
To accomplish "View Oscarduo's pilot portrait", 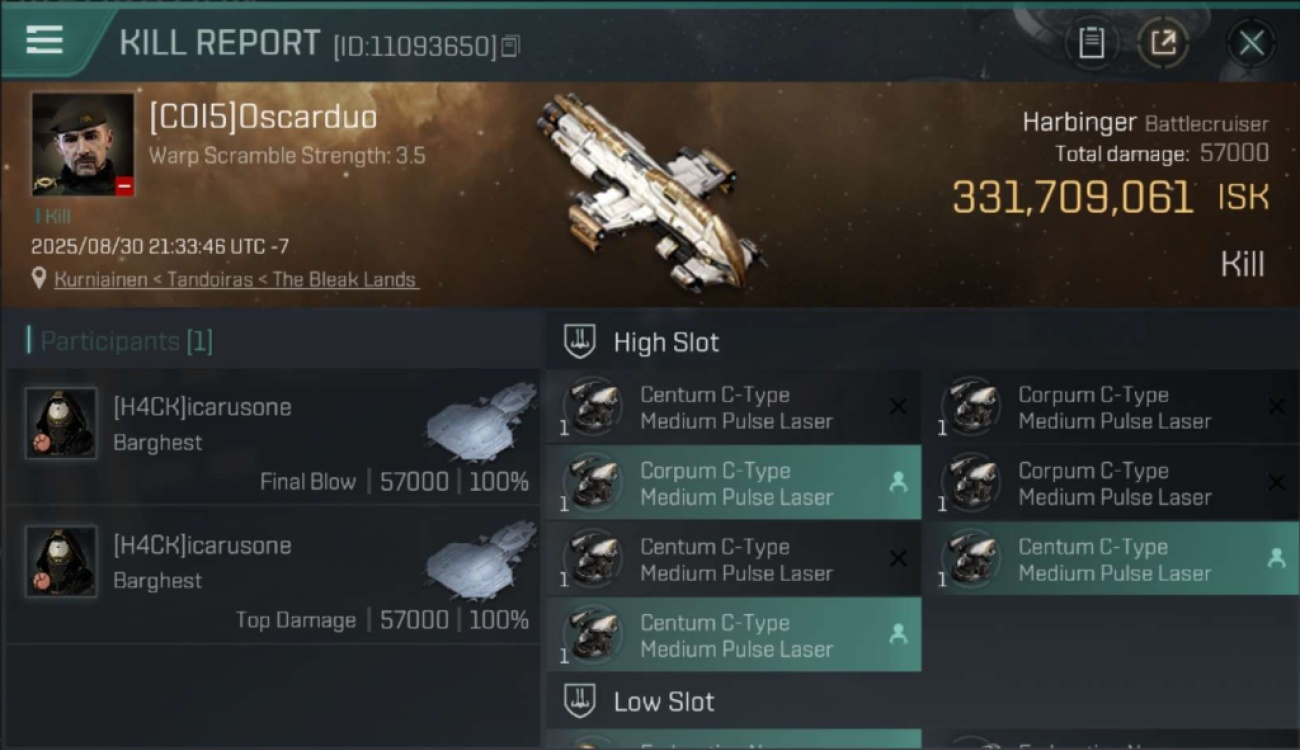I will pyautogui.click(x=82, y=145).
